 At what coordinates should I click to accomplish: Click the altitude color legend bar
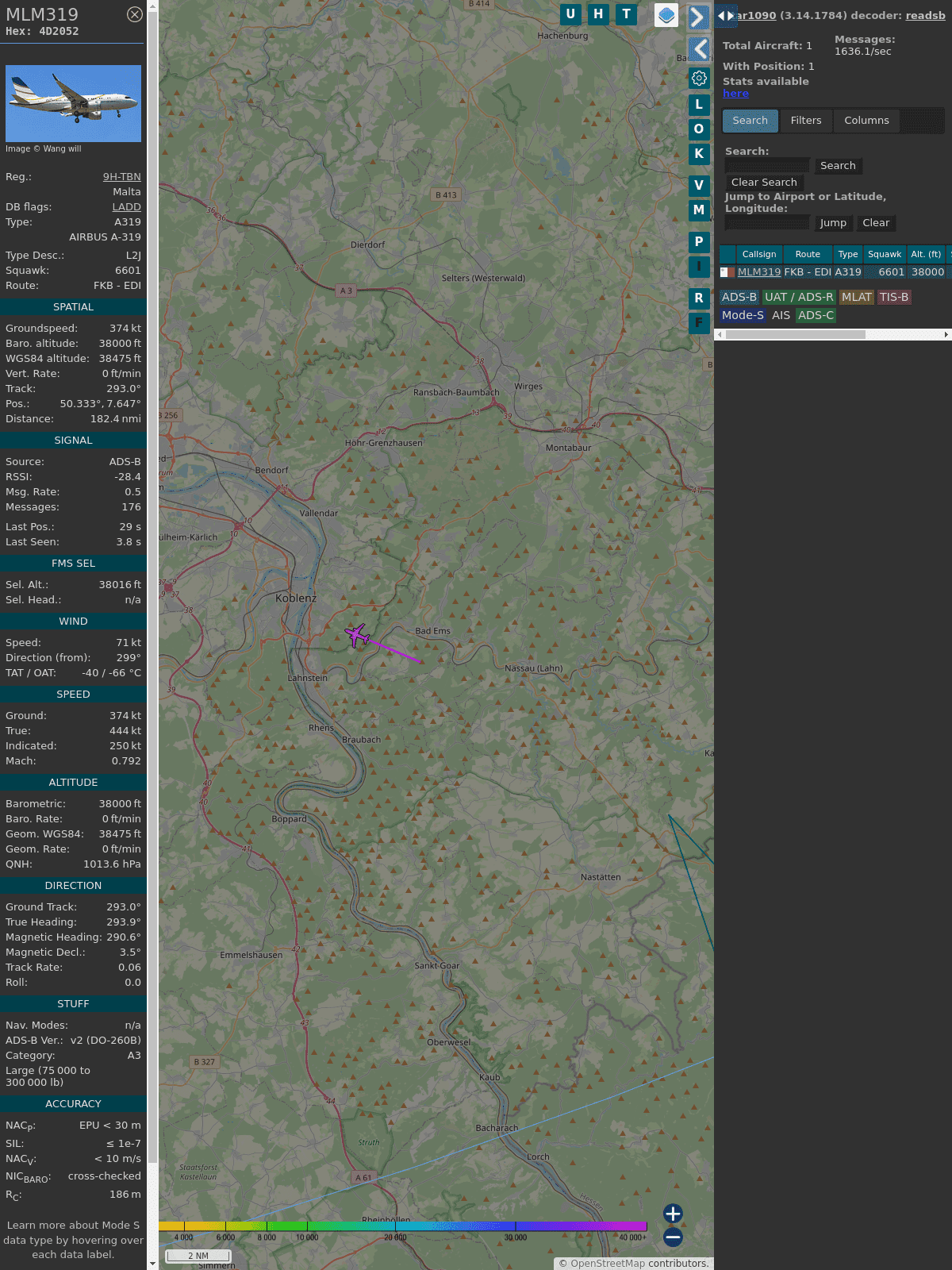click(x=403, y=1227)
